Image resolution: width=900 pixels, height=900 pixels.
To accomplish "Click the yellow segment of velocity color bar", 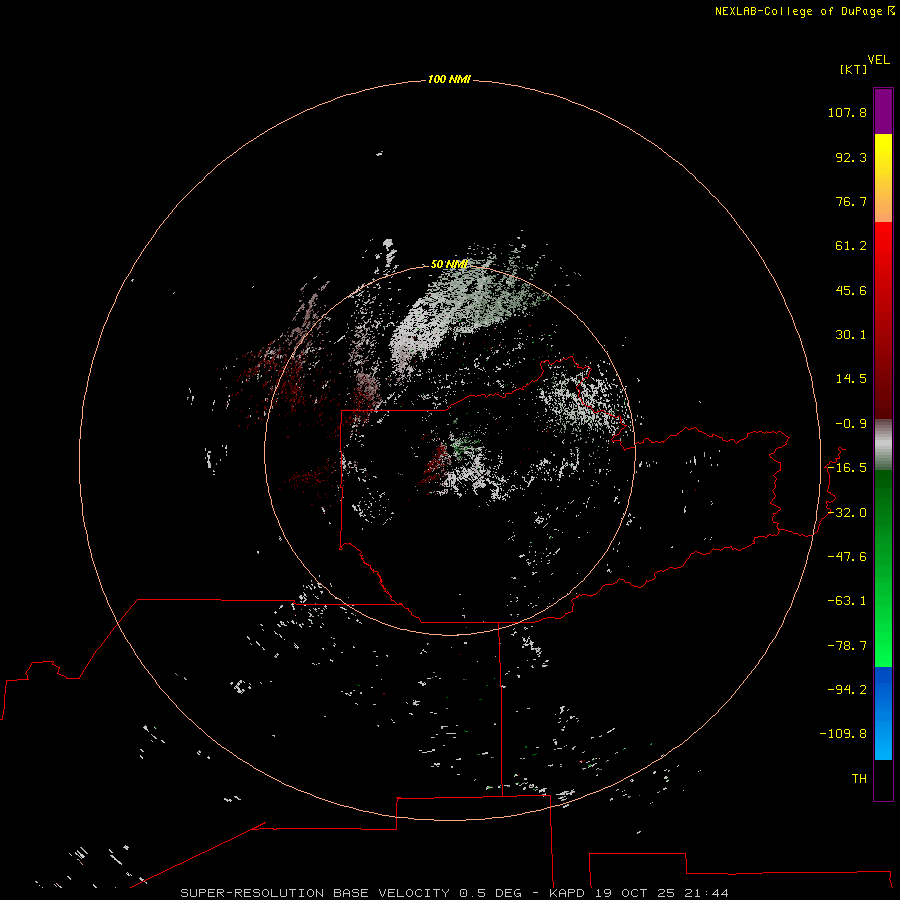I will click(883, 178).
